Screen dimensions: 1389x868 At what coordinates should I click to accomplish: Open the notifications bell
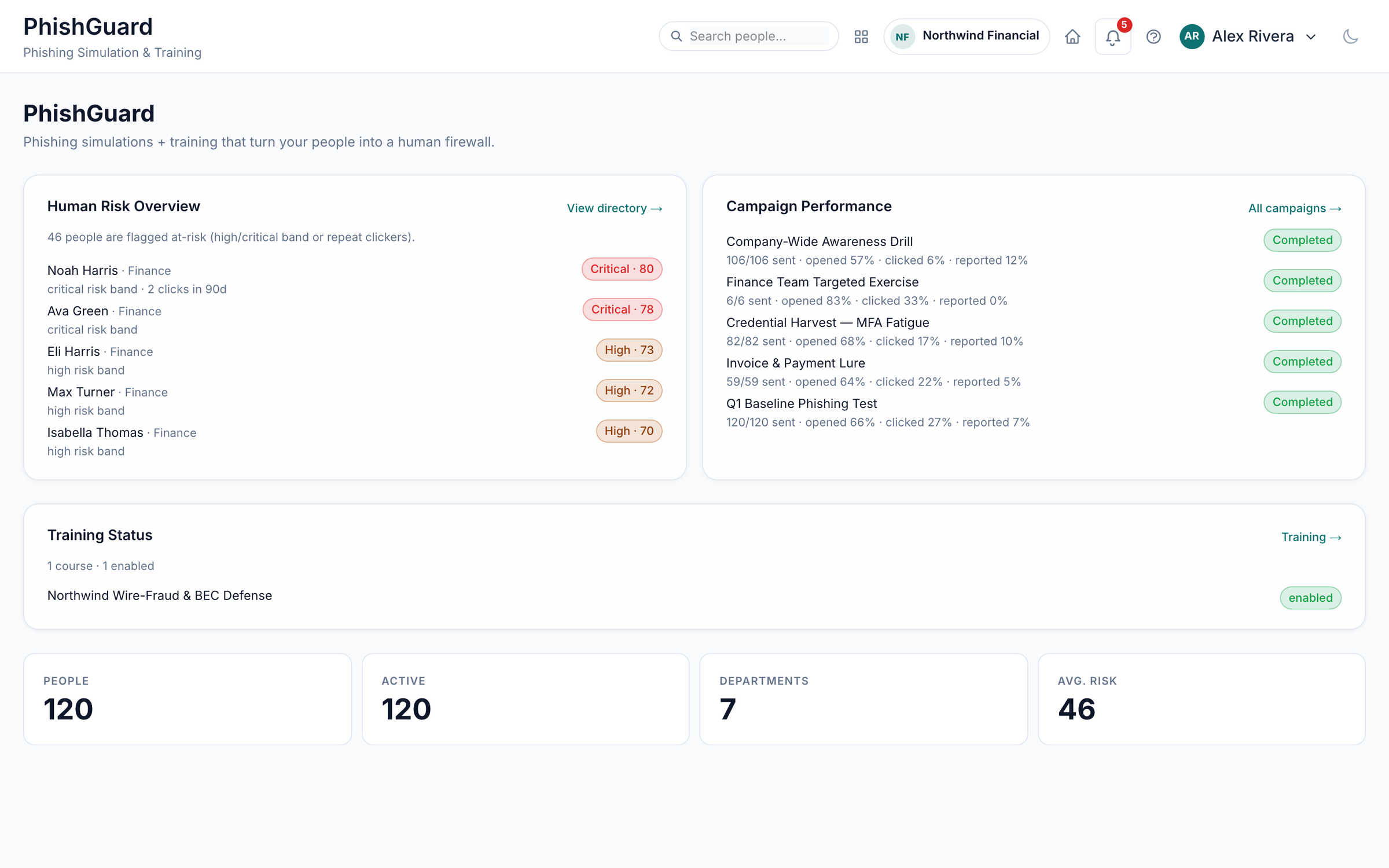click(1113, 36)
